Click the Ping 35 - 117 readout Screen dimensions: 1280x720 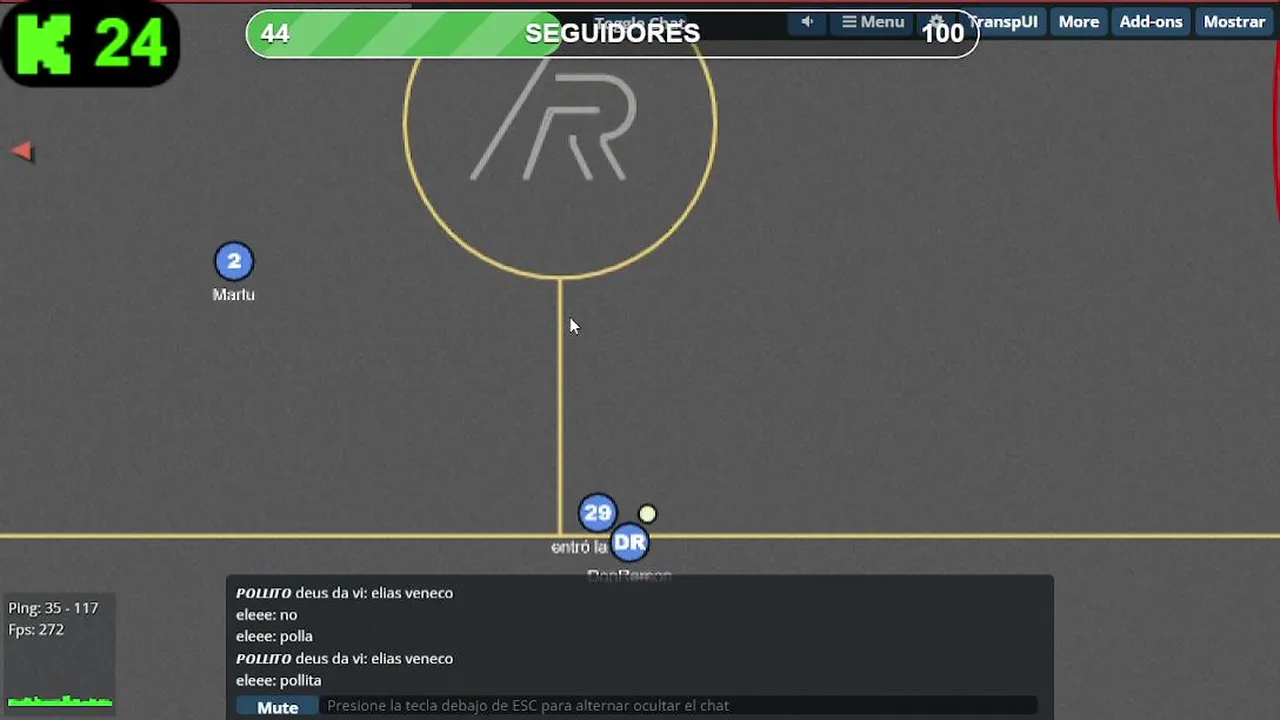(53, 608)
